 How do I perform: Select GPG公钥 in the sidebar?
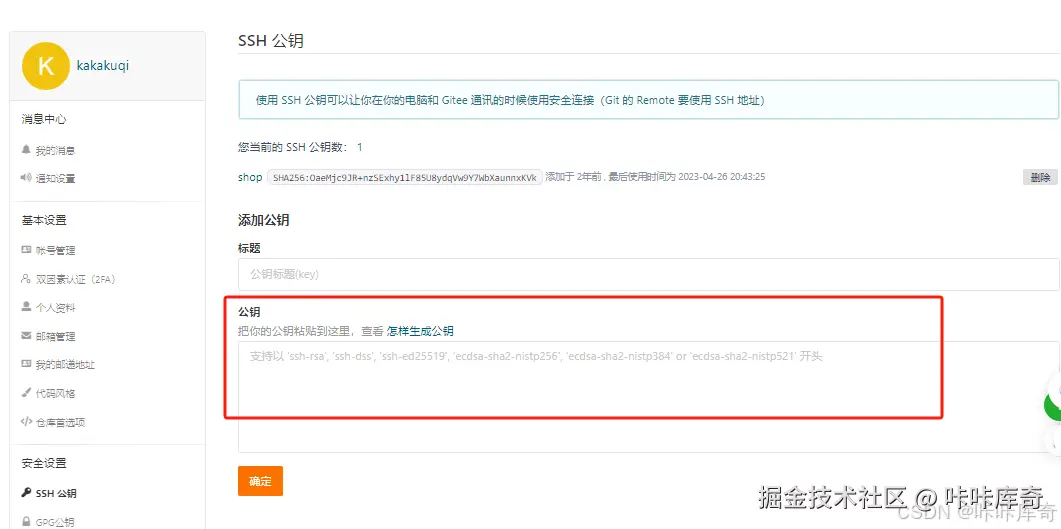(x=55, y=522)
